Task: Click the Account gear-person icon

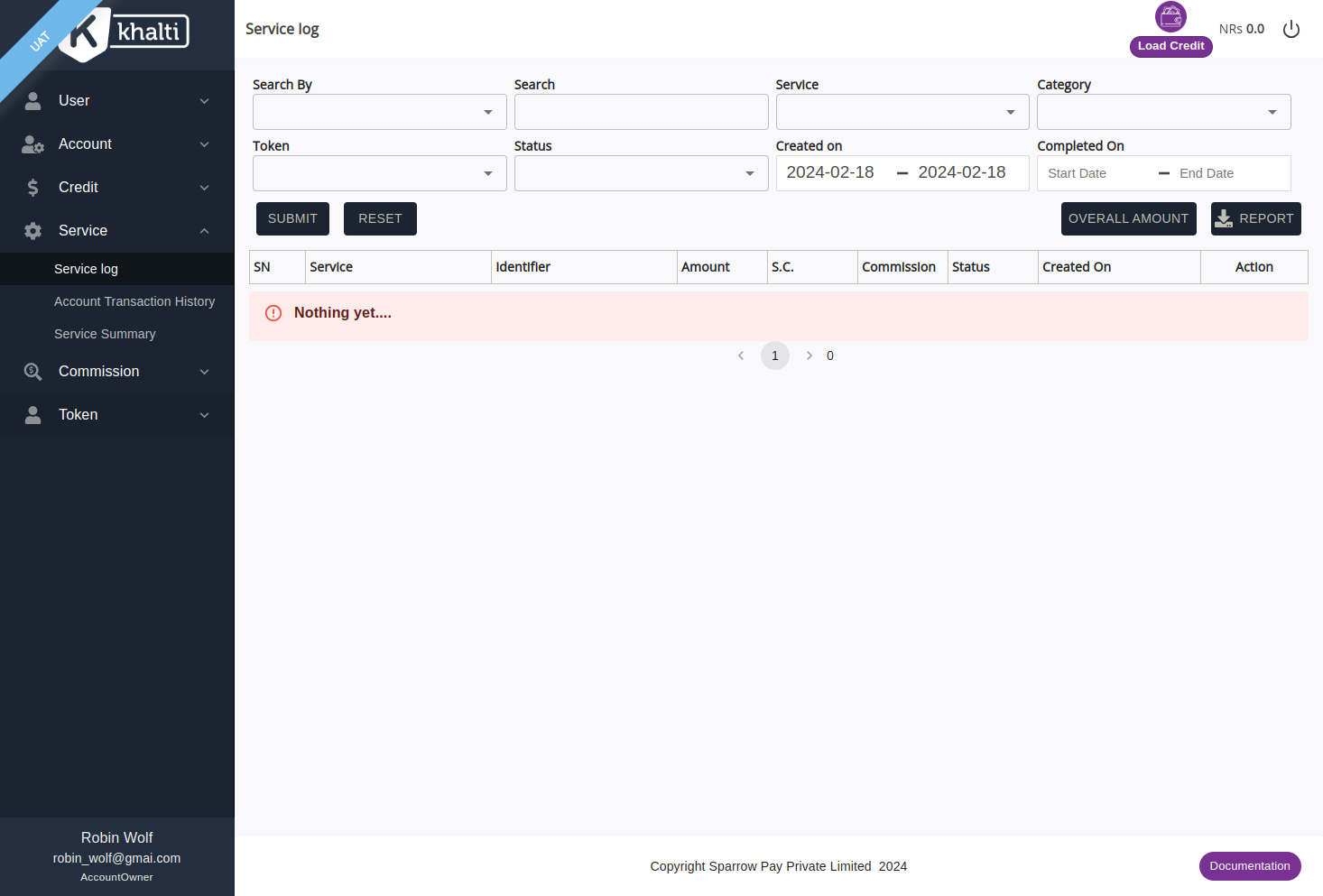Action: pos(33,144)
